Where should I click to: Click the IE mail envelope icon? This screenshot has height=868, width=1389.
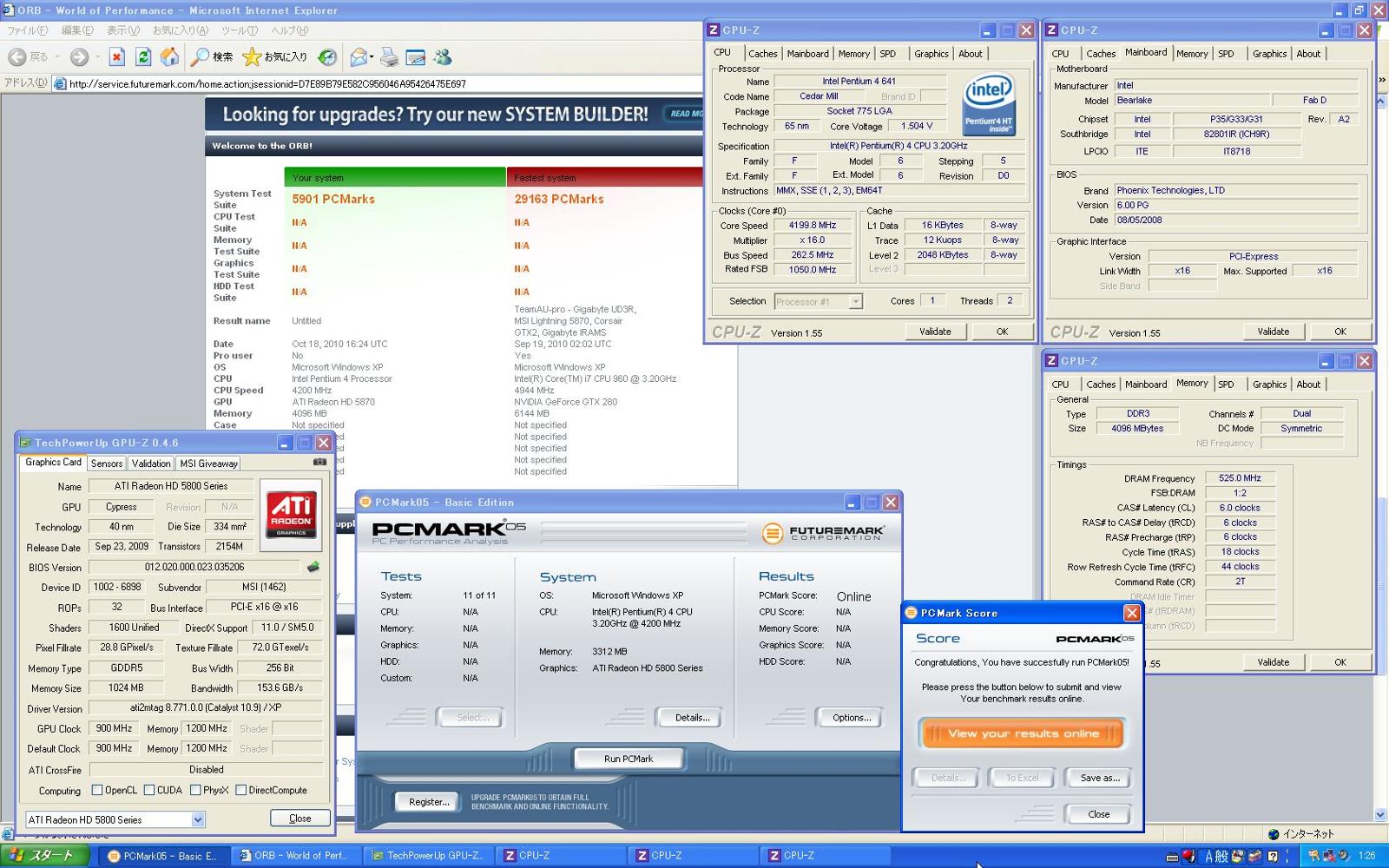pos(358,57)
